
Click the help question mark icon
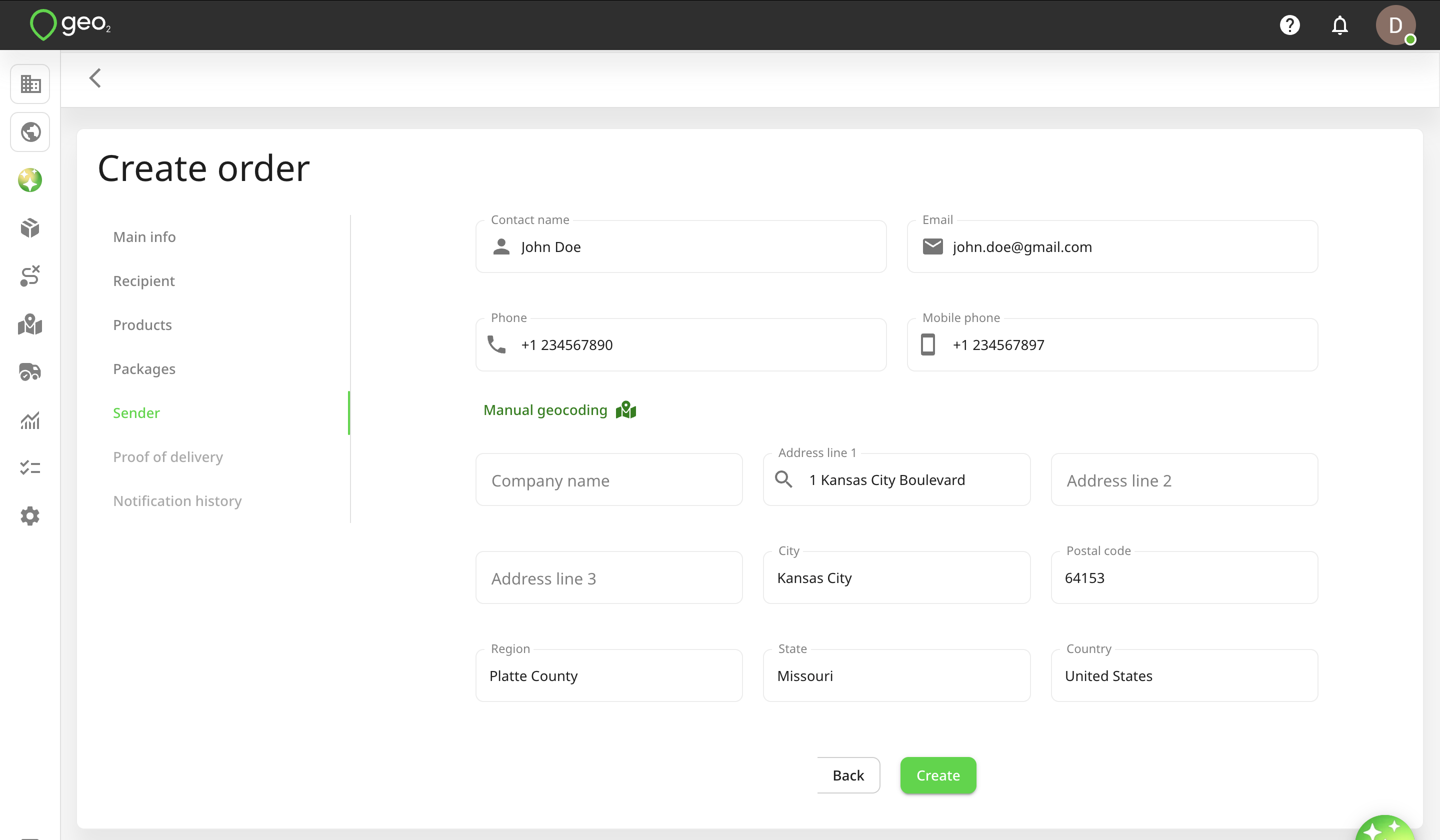point(1289,25)
